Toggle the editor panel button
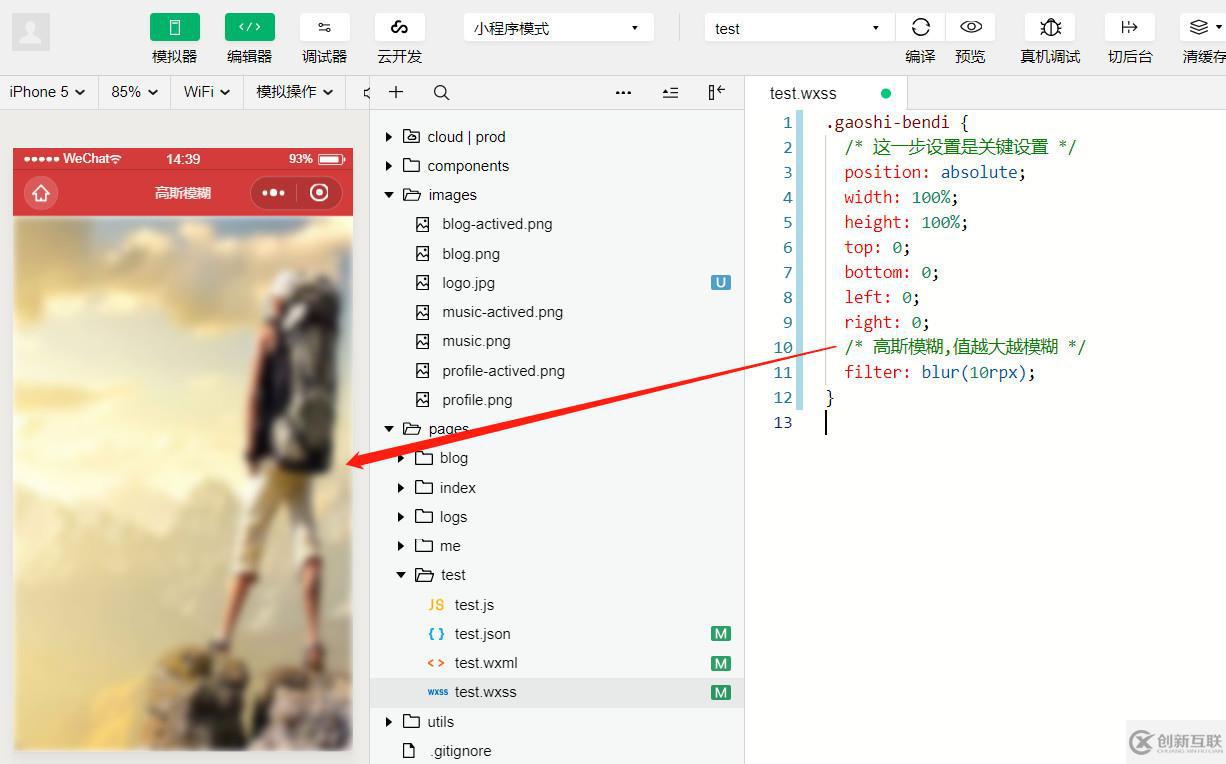1226x764 pixels. coord(249,27)
